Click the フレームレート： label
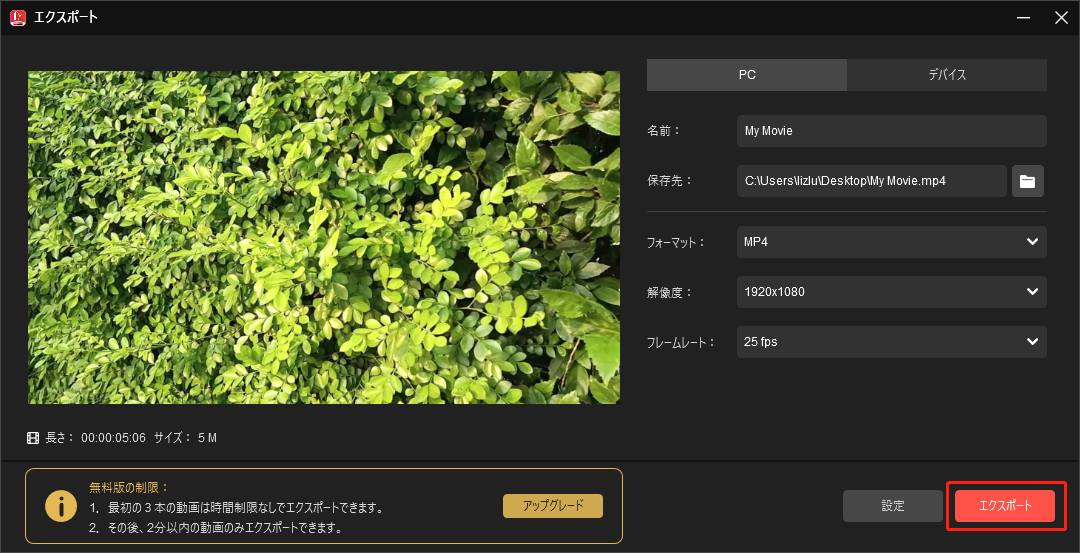The image size is (1080, 553). (x=681, y=342)
